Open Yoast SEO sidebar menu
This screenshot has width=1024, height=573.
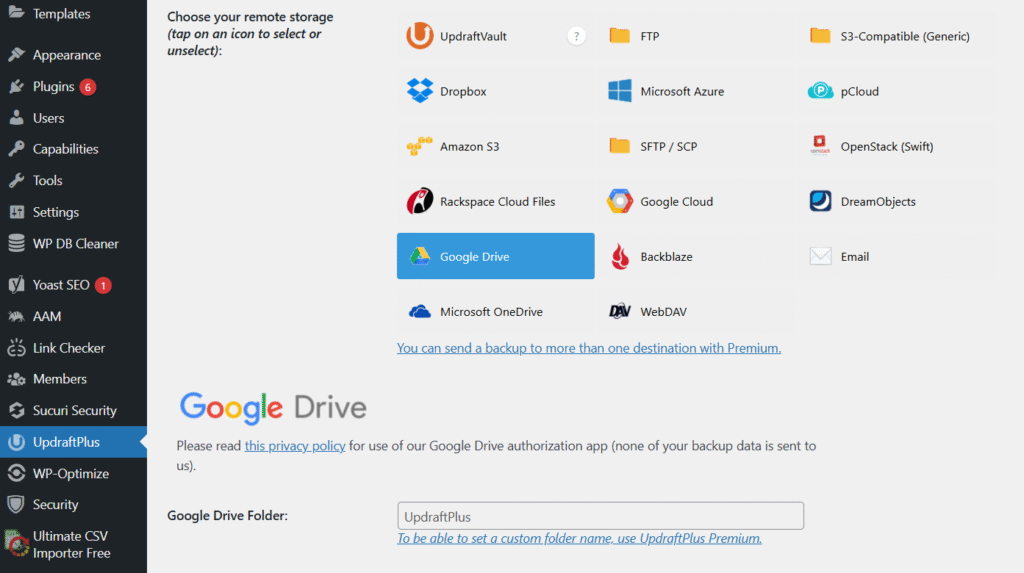[61, 285]
